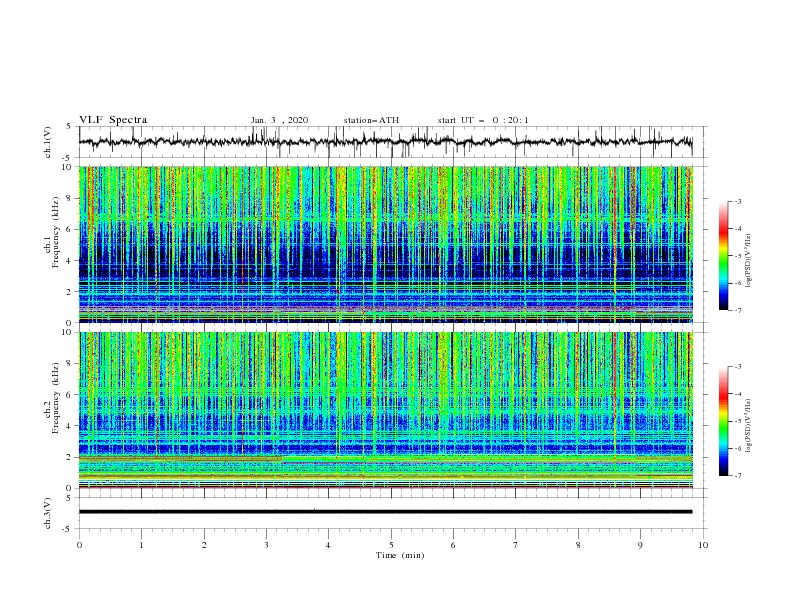Click the ch.1 spectrogram color scale bar
792x612 pixels.
[723, 256]
